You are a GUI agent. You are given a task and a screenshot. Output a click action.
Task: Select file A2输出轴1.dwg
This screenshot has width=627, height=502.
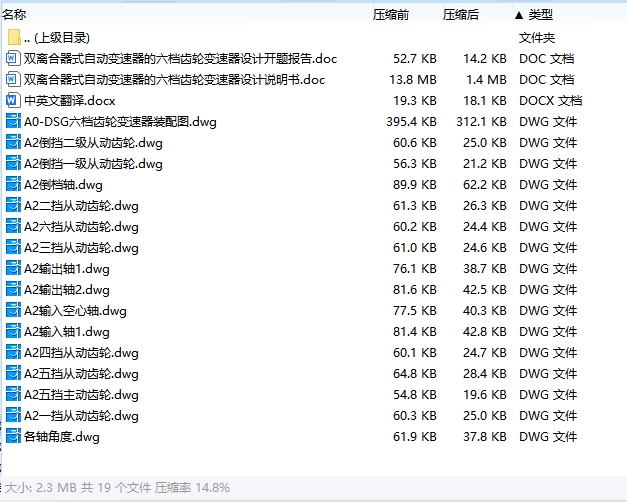point(67,268)
